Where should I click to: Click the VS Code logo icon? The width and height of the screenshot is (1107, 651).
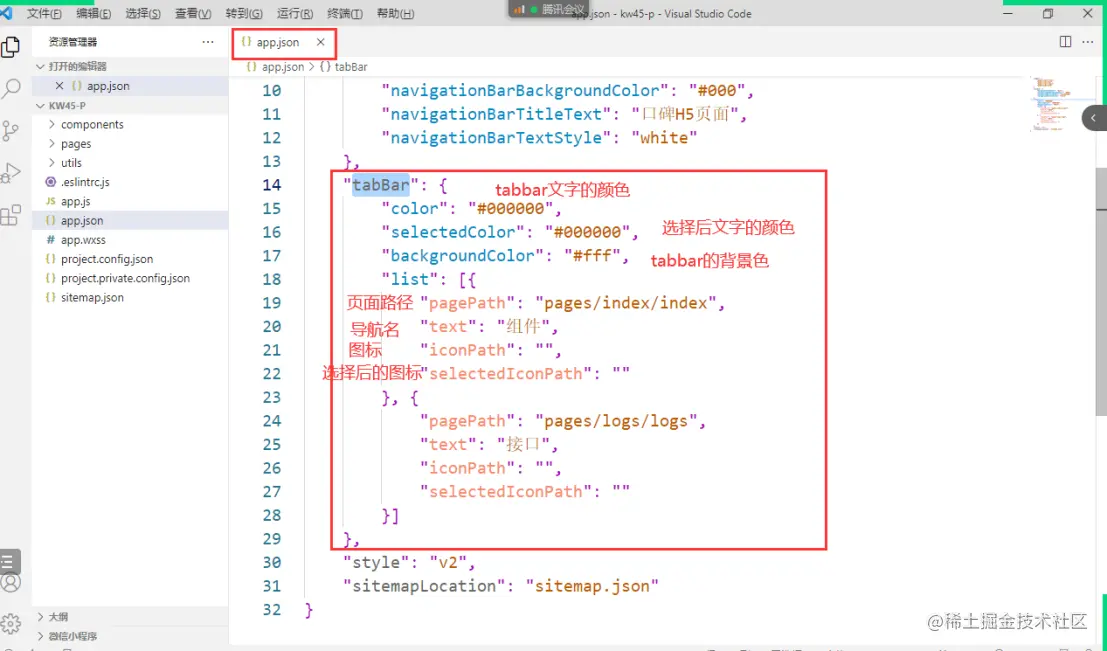click(x=6, y=13)
